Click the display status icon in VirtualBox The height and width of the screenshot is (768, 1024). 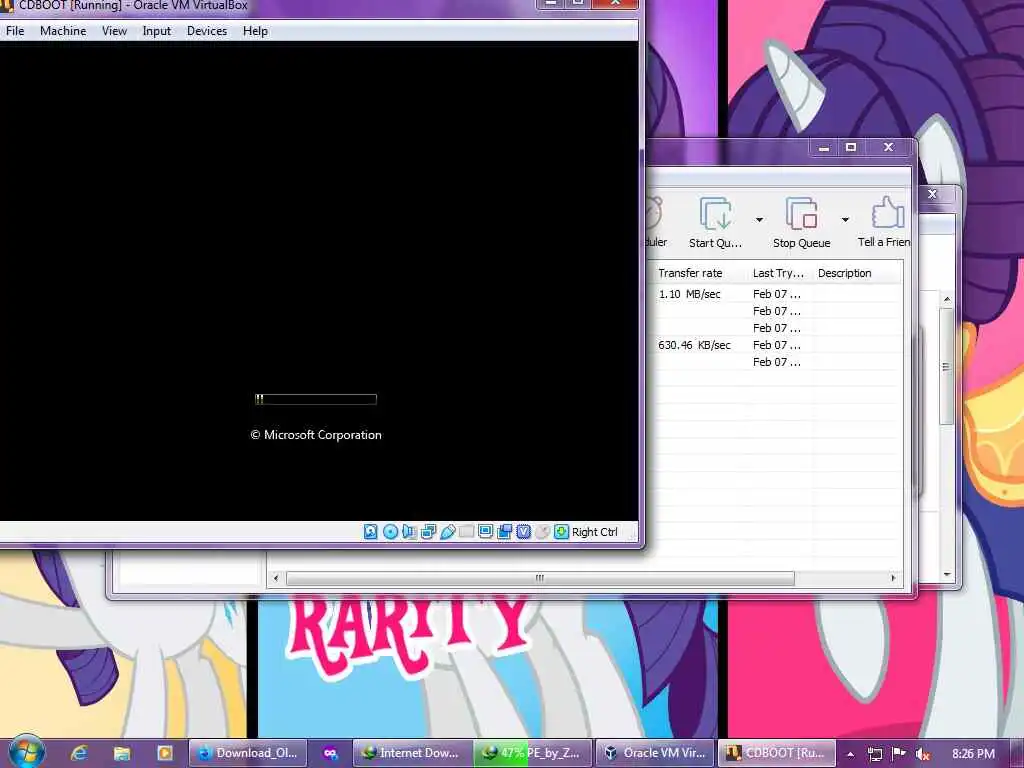(x=485, y=532)
